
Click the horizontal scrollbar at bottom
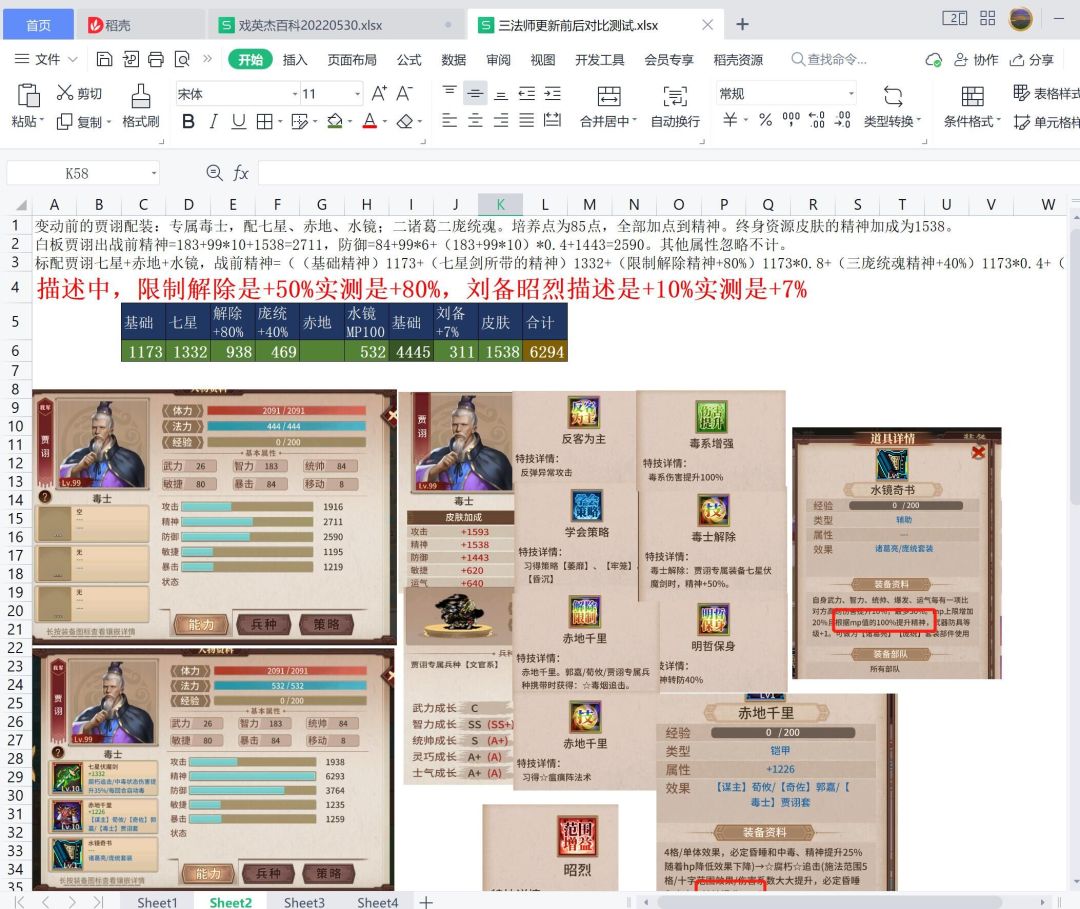coord(830,901)
